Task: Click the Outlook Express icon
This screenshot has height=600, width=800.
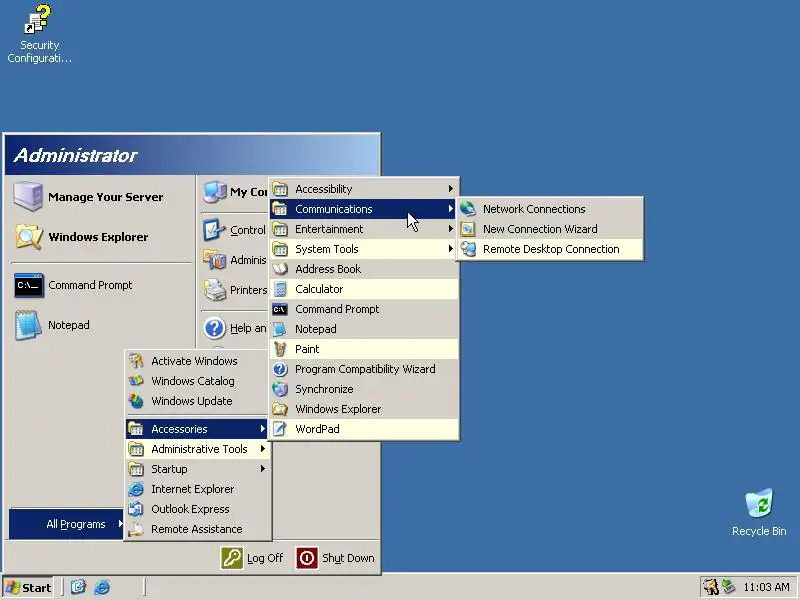Action: tap(136, 509)
